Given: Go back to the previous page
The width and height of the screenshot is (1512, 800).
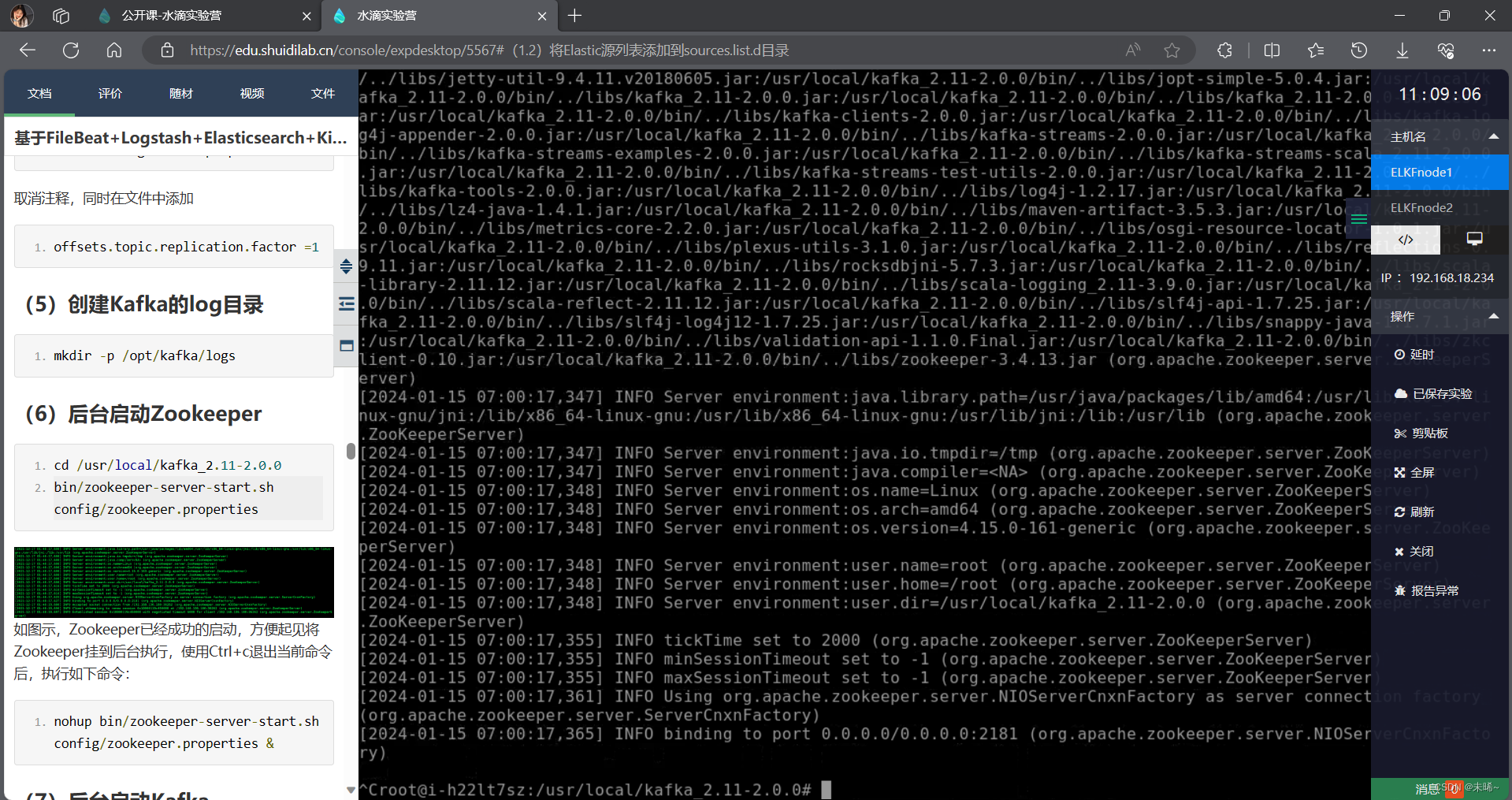Looking at the screenshot, I should 28,50.
